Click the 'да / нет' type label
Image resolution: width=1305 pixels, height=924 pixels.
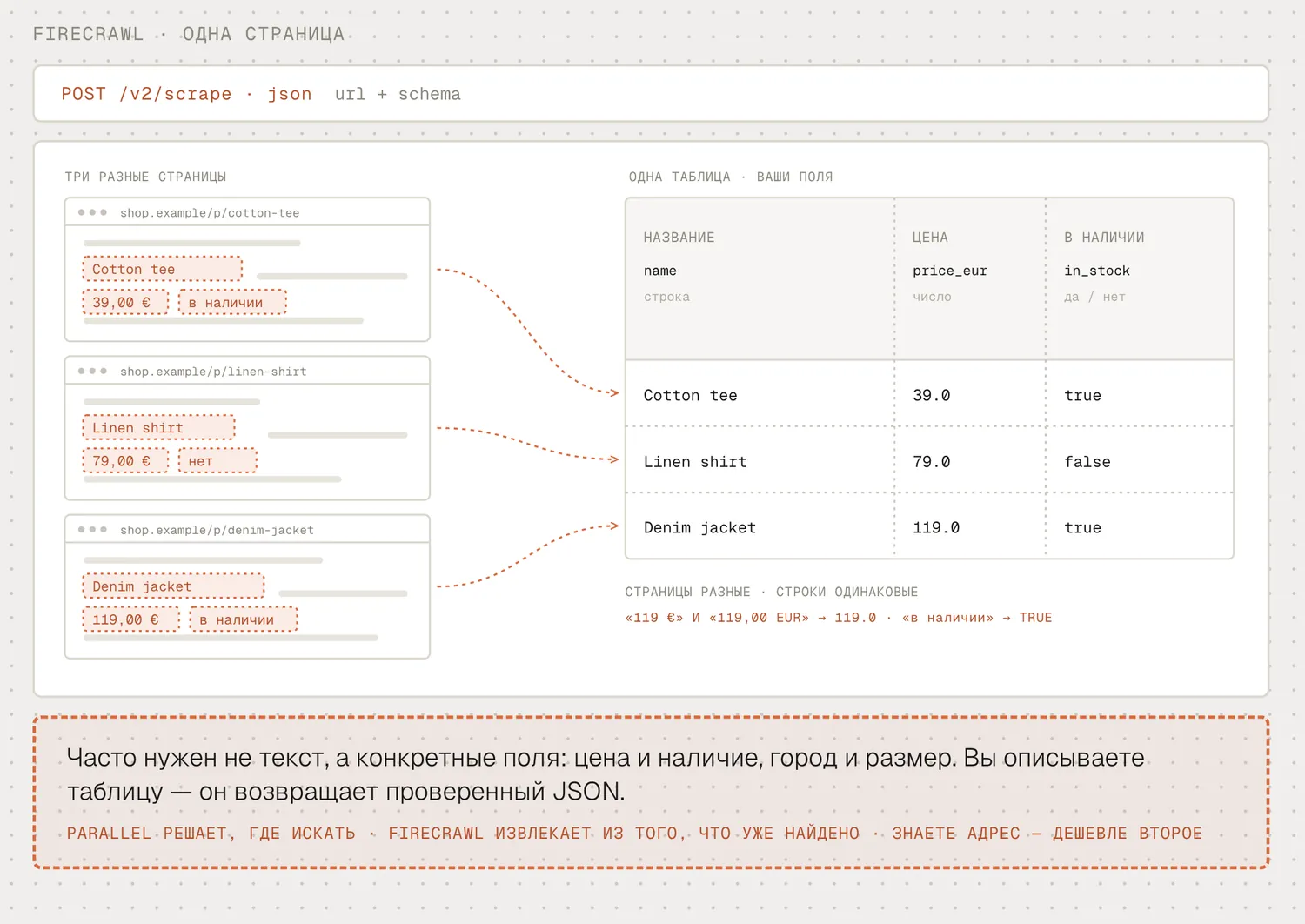point(1094,297)
